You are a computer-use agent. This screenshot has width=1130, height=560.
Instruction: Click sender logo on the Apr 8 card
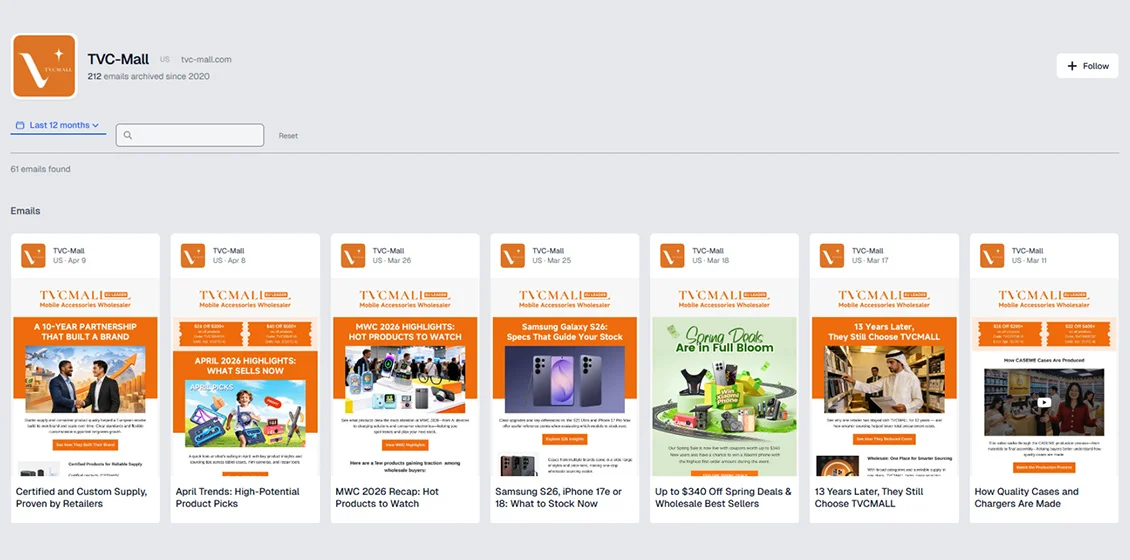[x=193, y=255]
